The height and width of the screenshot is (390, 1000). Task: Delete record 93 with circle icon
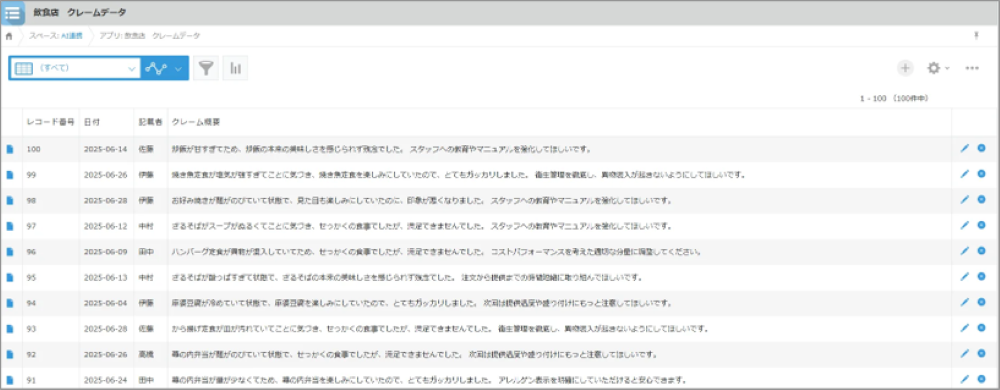[x=982, y=328]
